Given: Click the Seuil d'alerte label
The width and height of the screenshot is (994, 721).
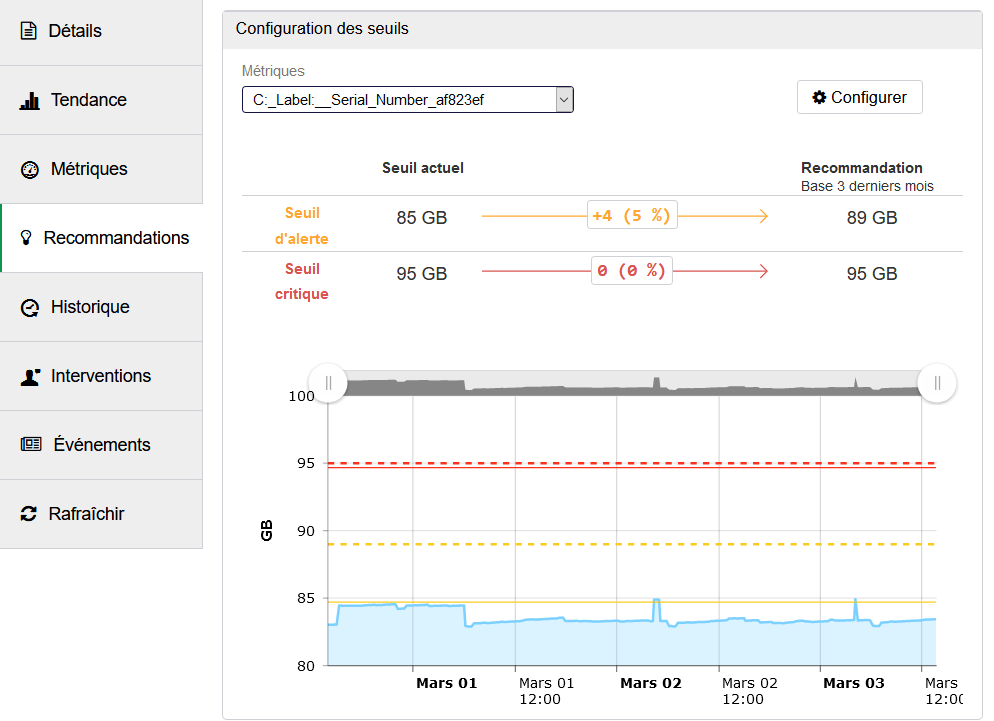Looking at the screenshot, I should click(x=302, y=226).
